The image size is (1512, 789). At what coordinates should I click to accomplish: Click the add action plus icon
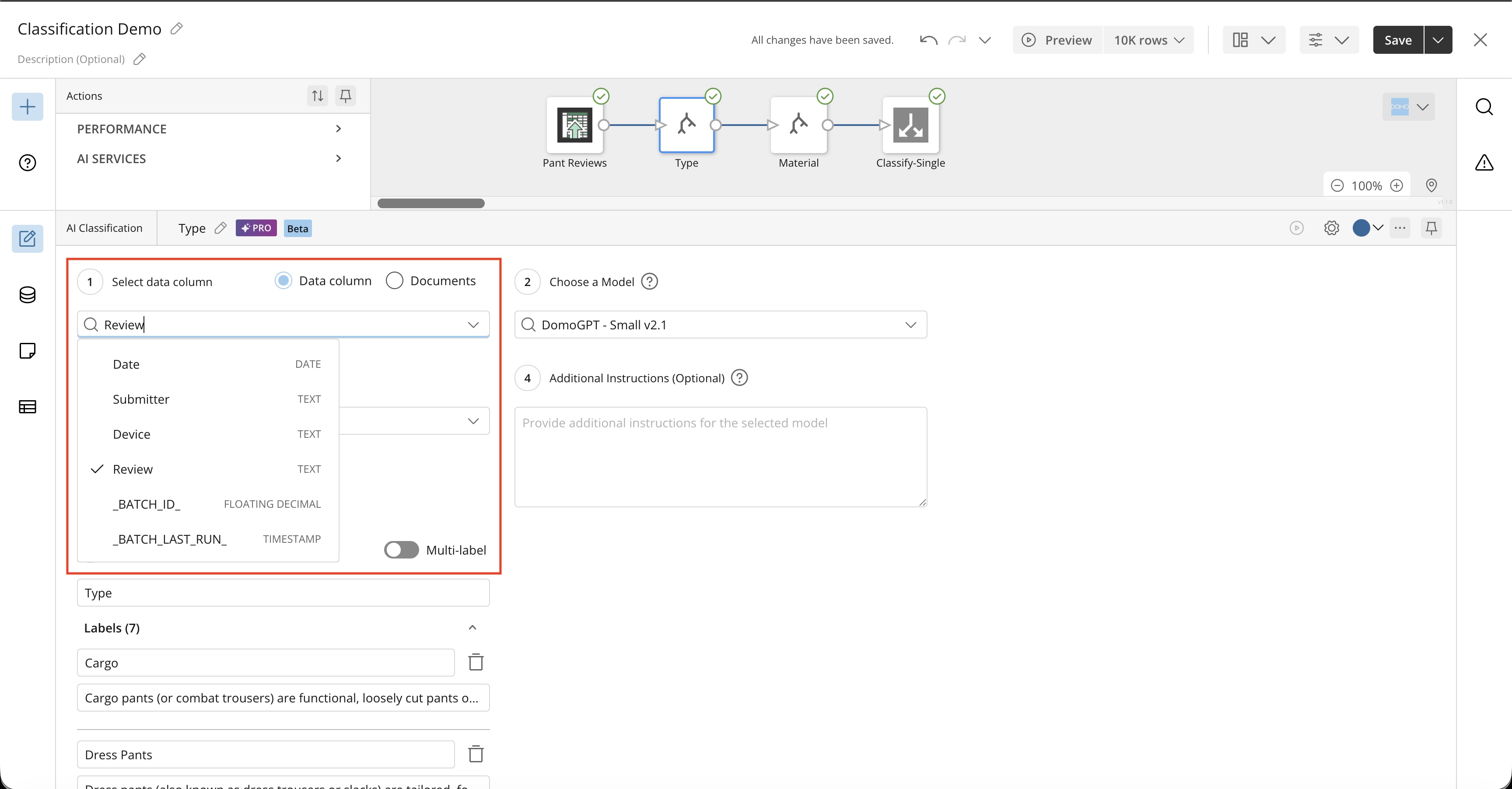pyautogui.click(x=28, y=107)
